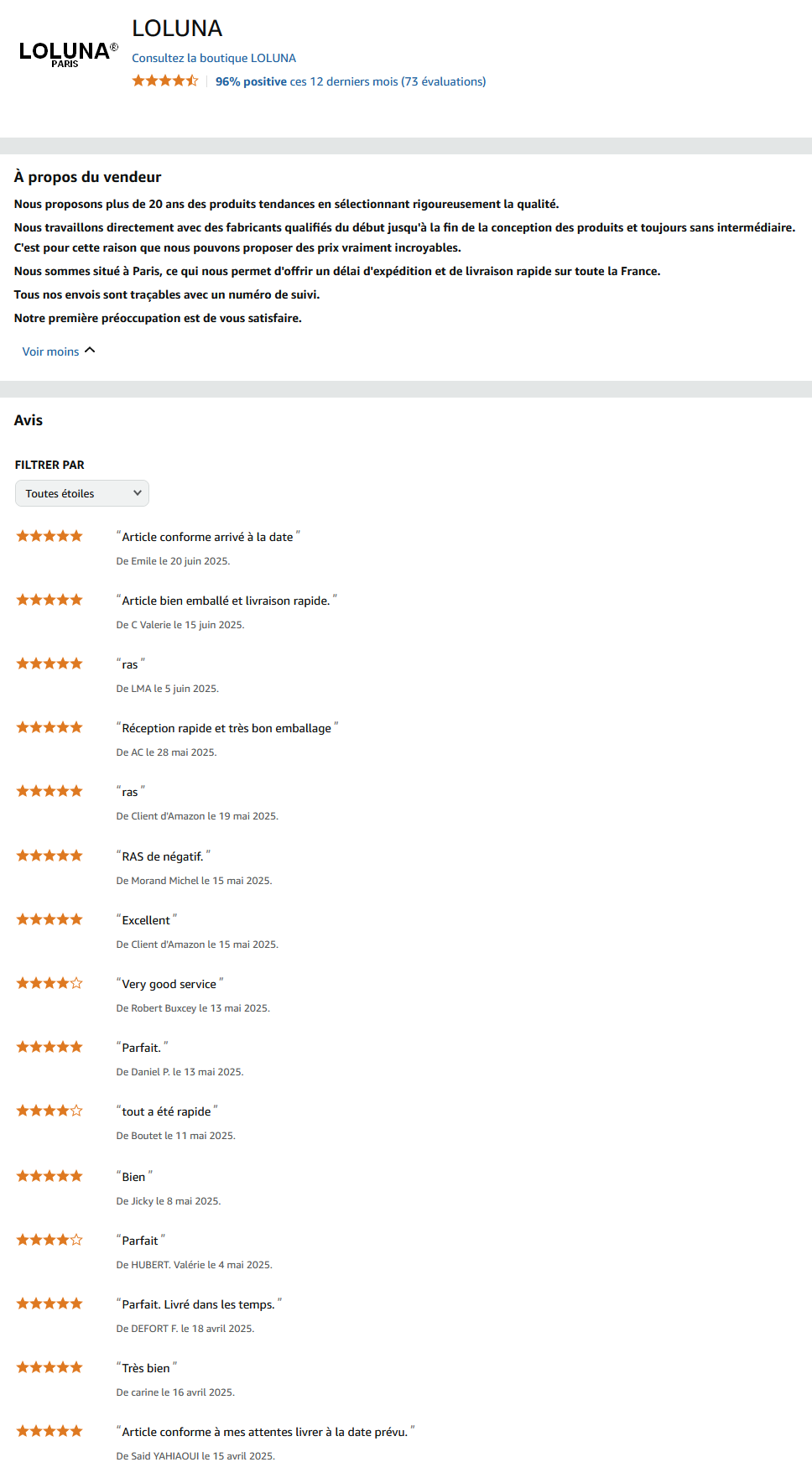The image size is (812, 1483).
Task: Click the LOLUNA Paris logo
Action: (69, 55)
